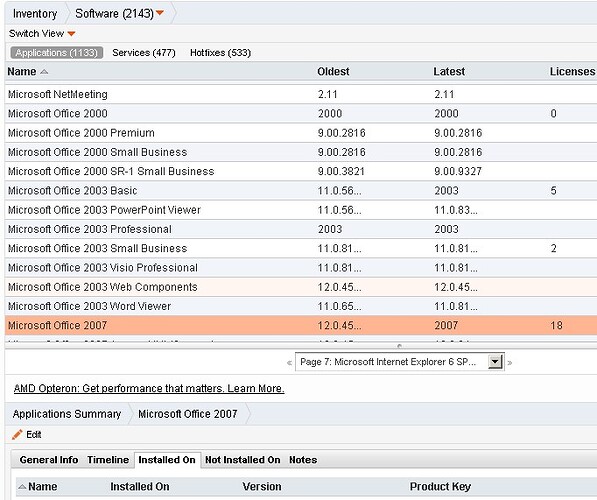Open the page selector combo box

400,362
